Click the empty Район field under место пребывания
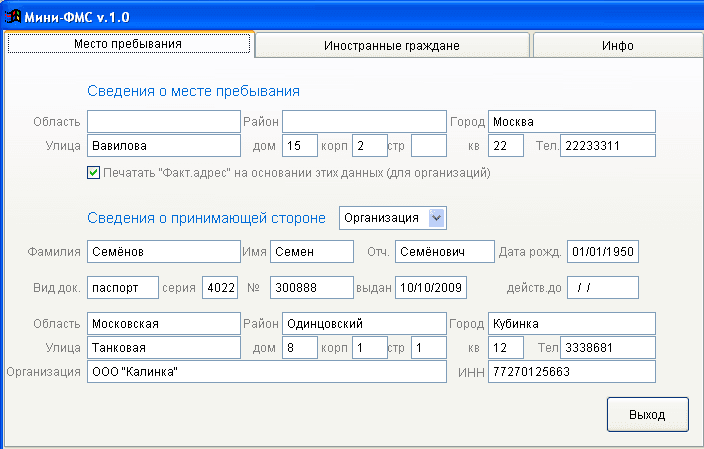 coord(364,122)
